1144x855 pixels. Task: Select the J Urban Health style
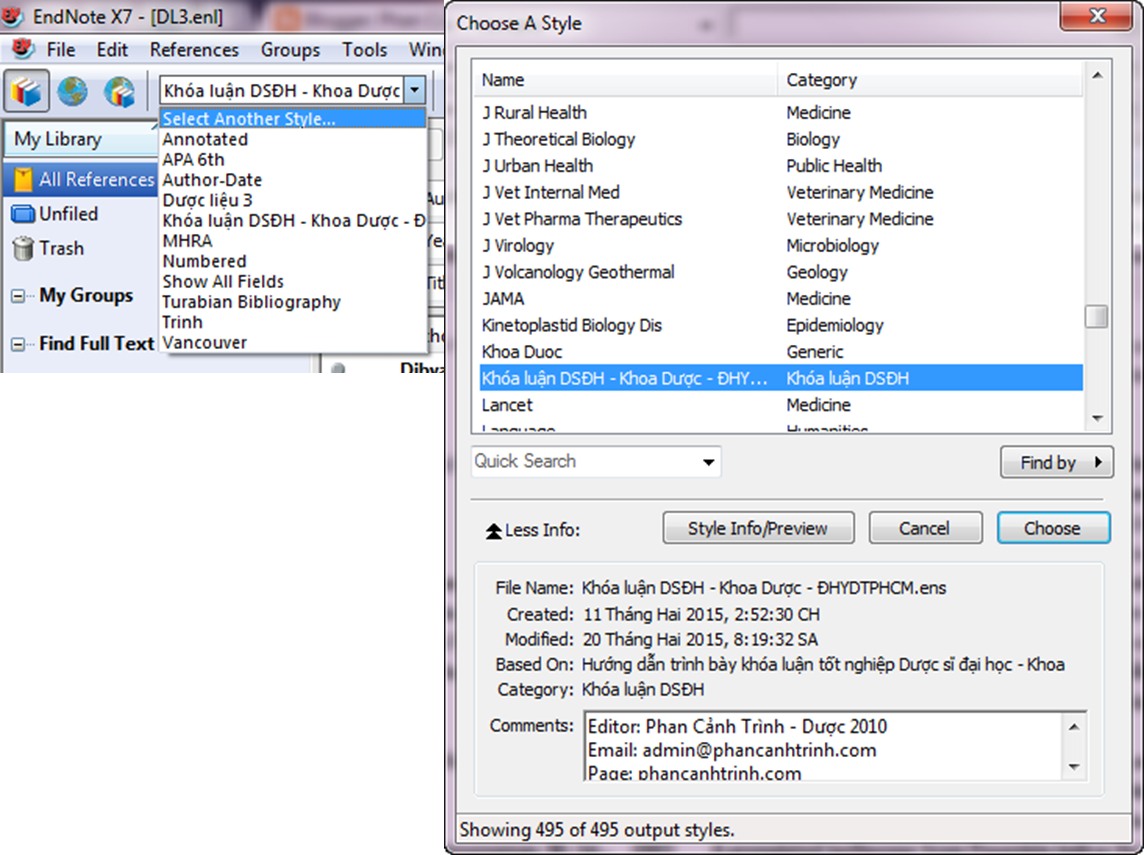pos(781,166)
